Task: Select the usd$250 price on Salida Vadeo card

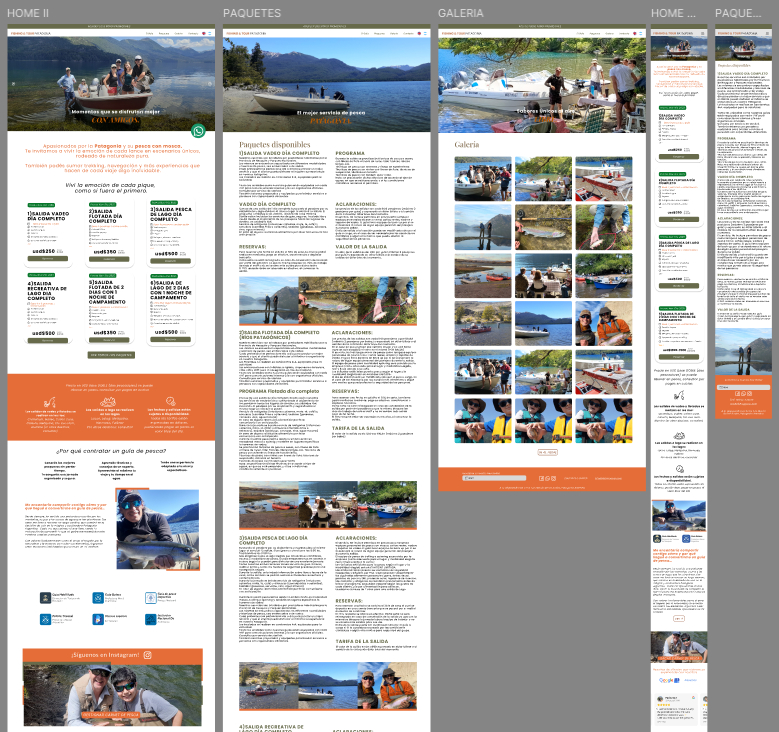Action: click(44, 251)
